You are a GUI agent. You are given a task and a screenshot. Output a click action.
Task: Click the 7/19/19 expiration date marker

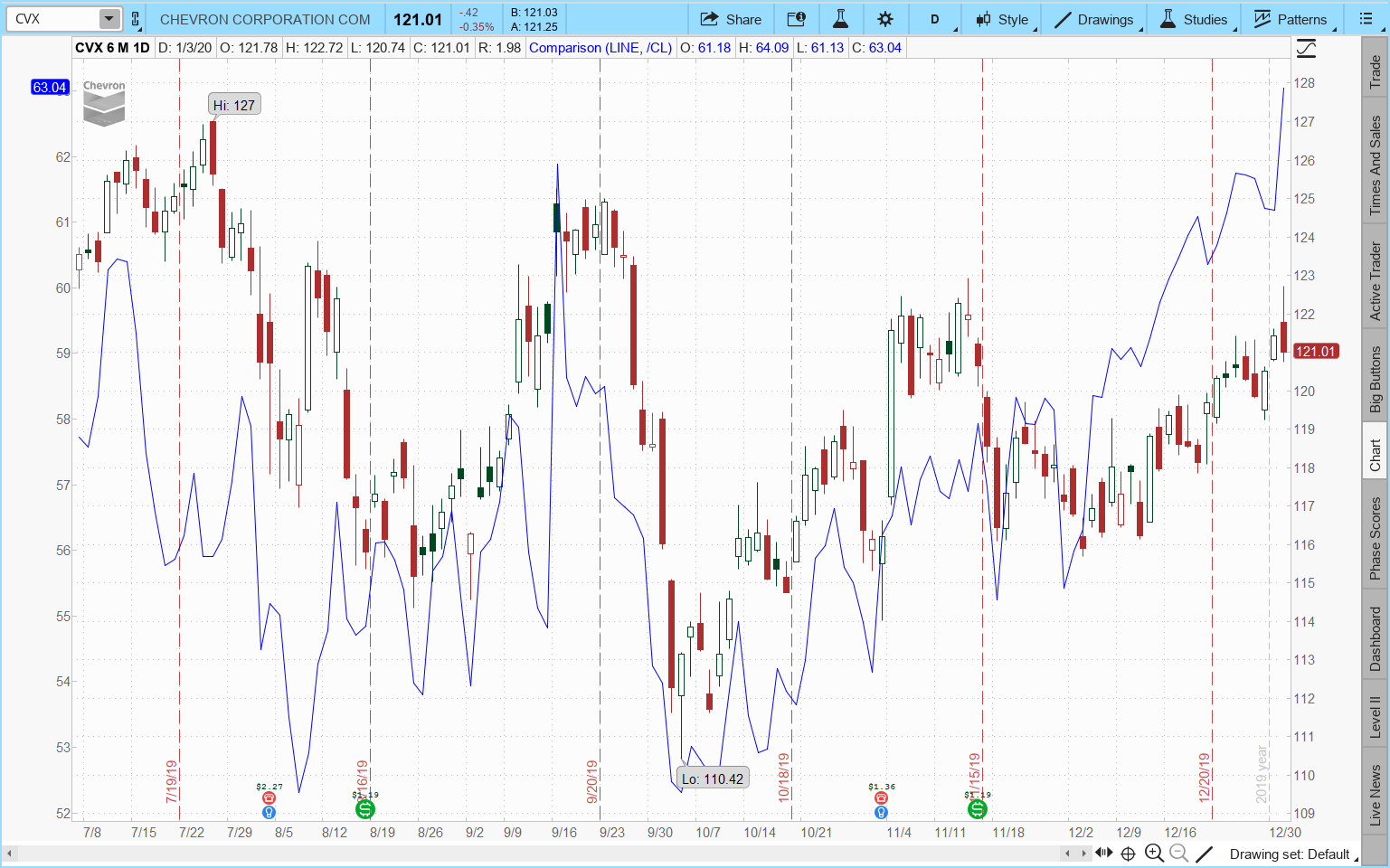coord(171,781)
